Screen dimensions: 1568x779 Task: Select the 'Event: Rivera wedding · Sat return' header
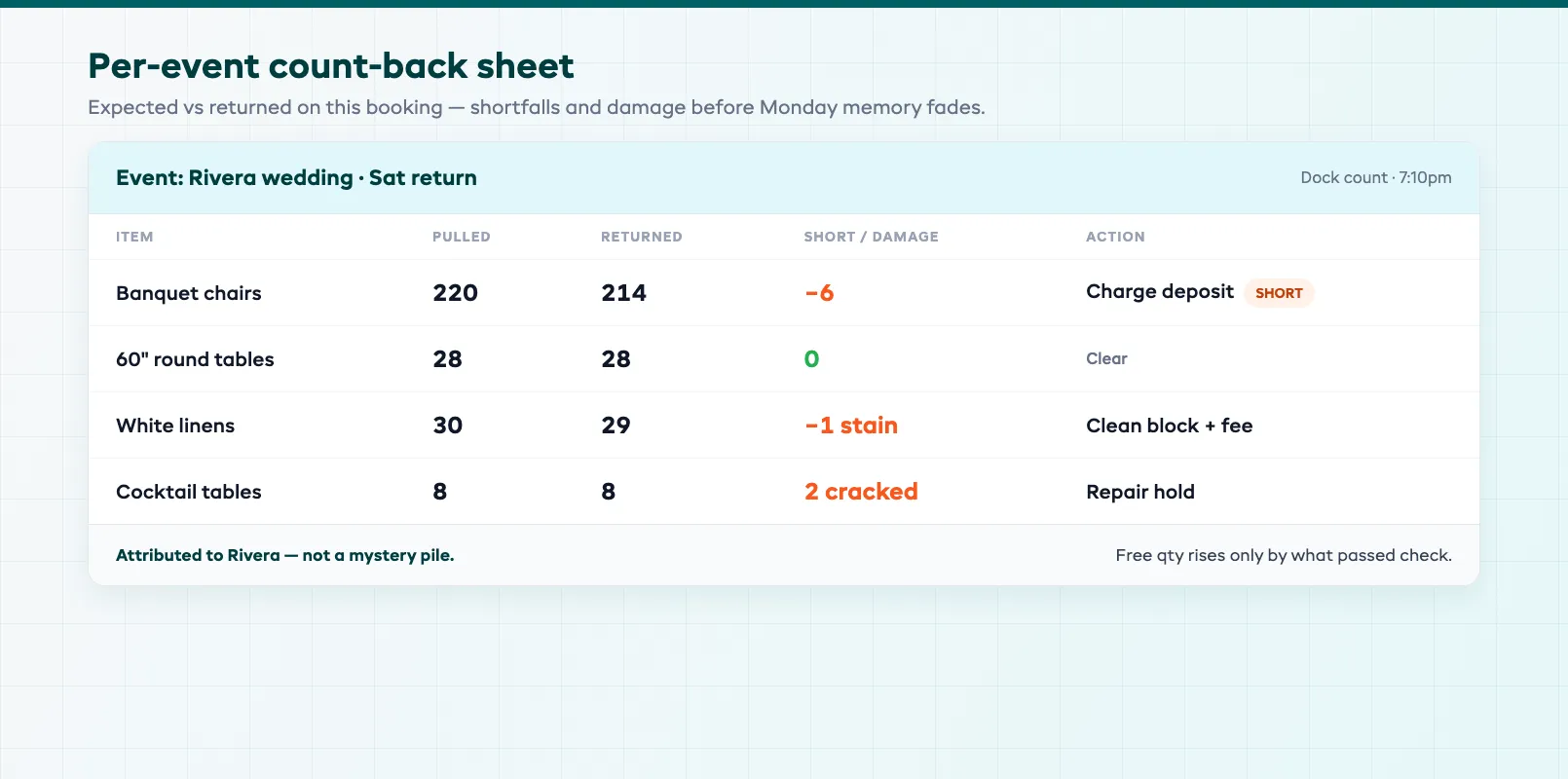tap(296, 178)
